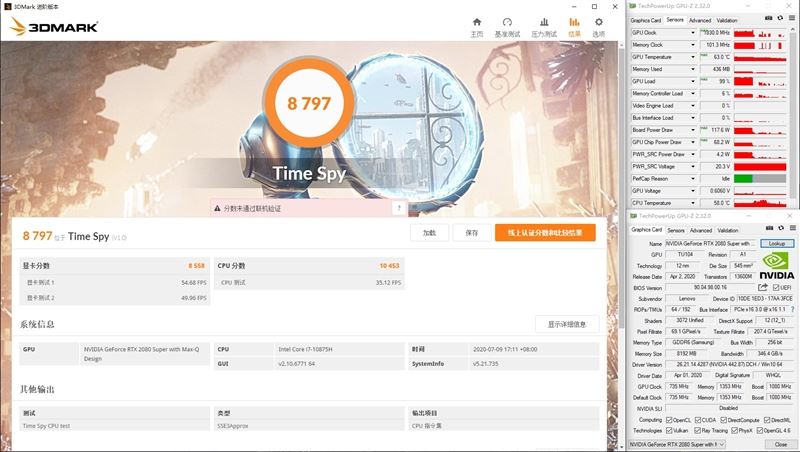This screenshot has height=452, width=800.
Task: Click GPU name field in GPU-Z
Action: coord(711,243)
